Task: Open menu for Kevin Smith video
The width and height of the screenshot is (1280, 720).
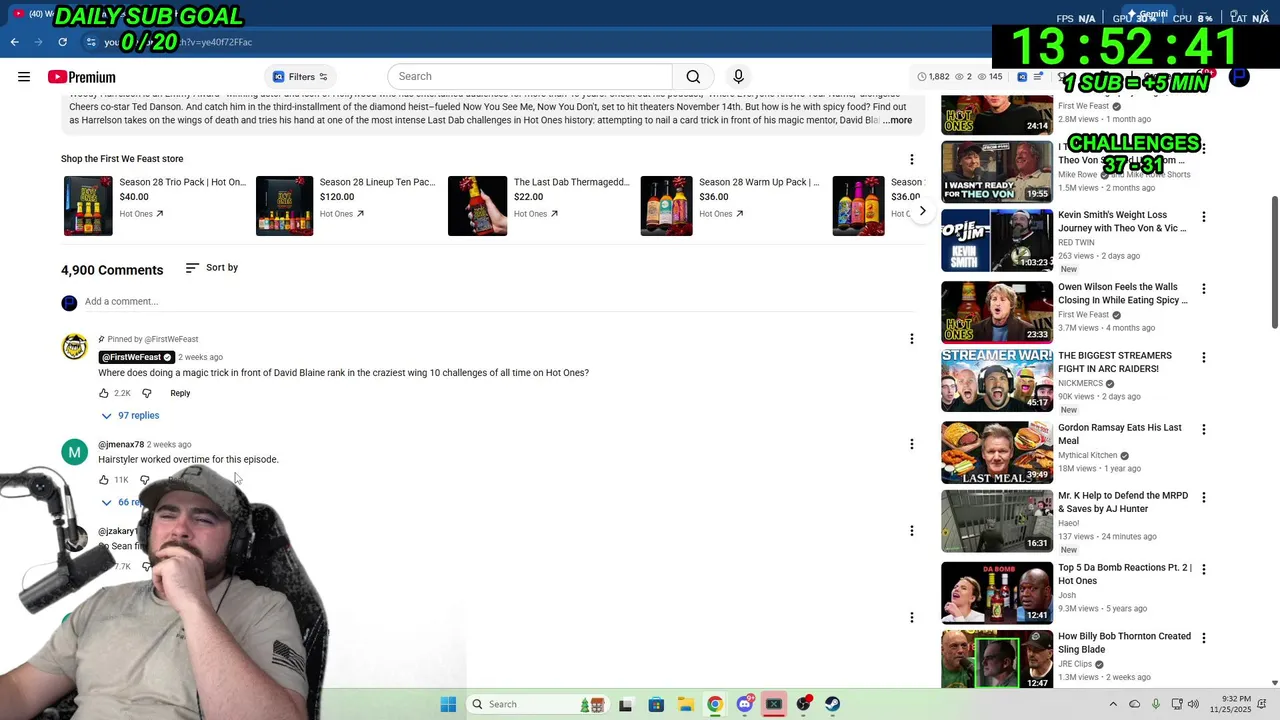Action: 1203,217
